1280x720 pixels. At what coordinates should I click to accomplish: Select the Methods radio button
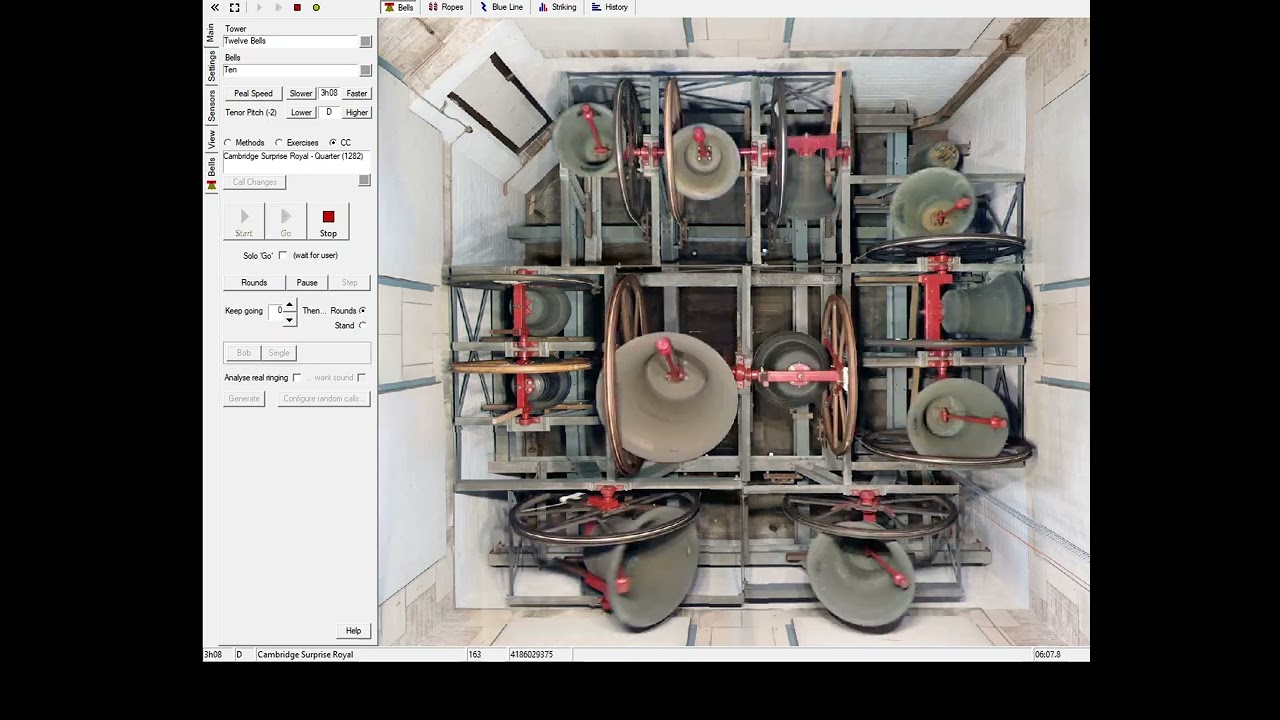tap(228, 143)
